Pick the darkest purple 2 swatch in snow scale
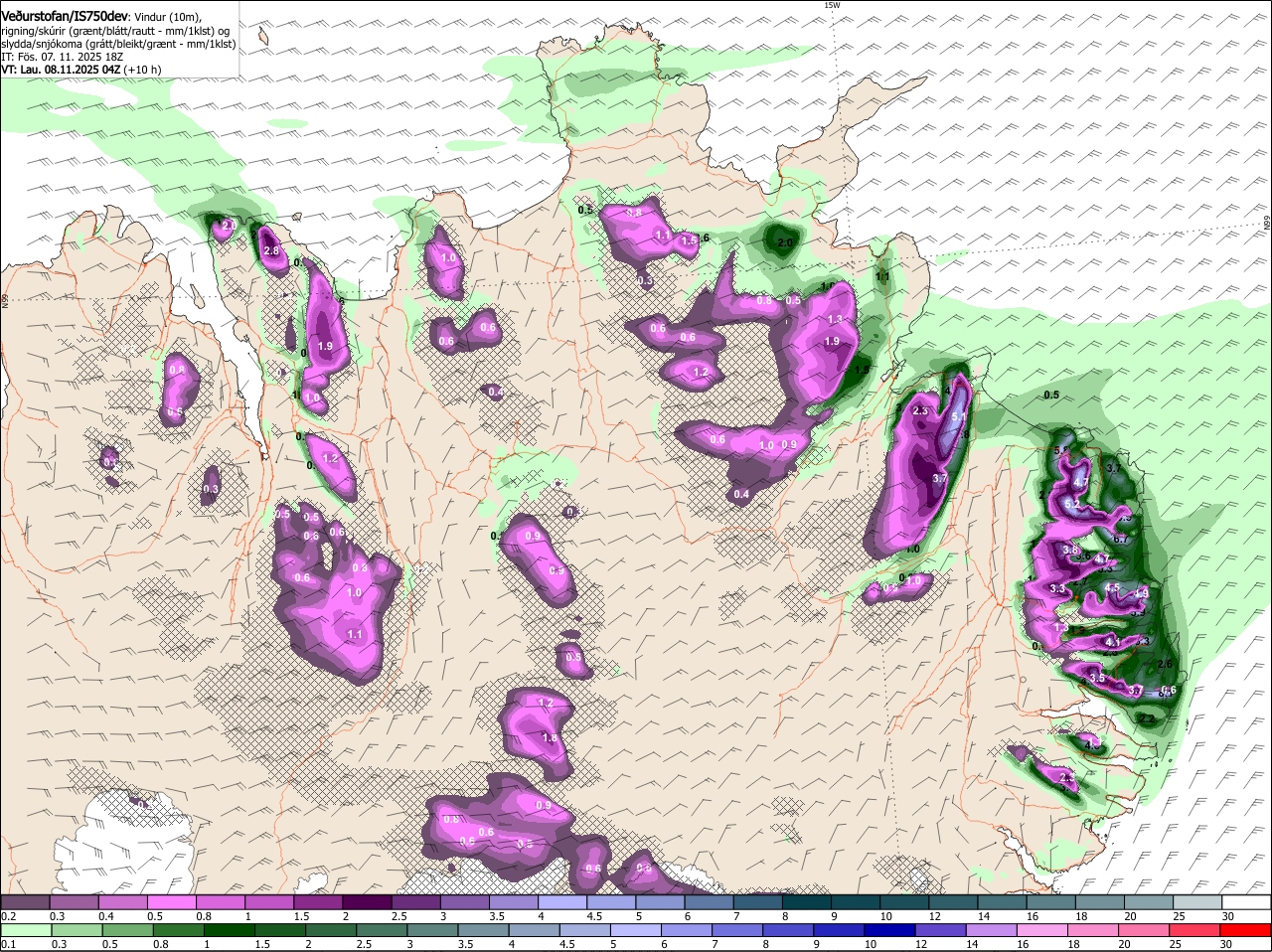Screen dimensions: 1272x952 tap(366, 902)
